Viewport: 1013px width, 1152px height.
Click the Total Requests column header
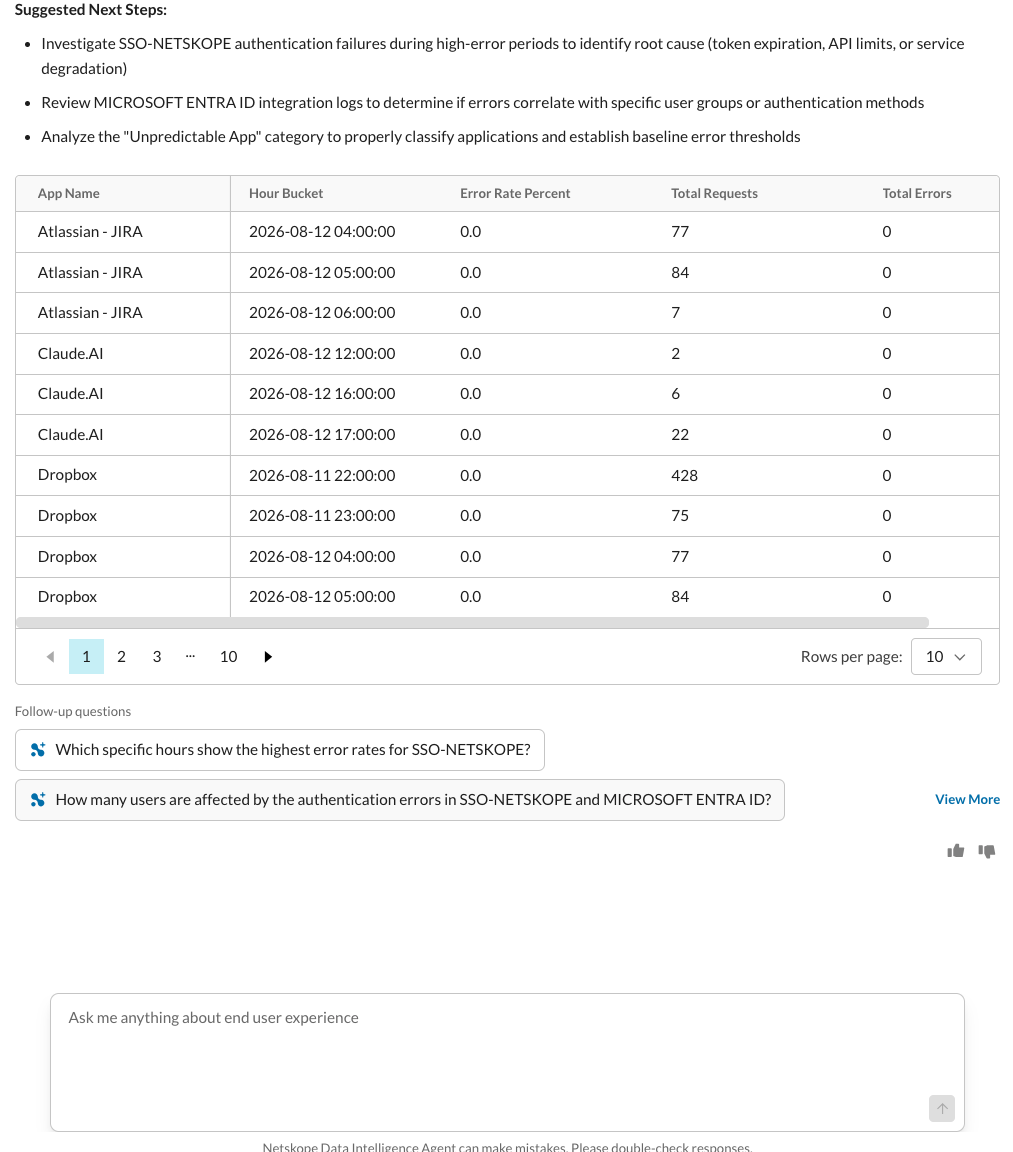[x=714, y=193]
